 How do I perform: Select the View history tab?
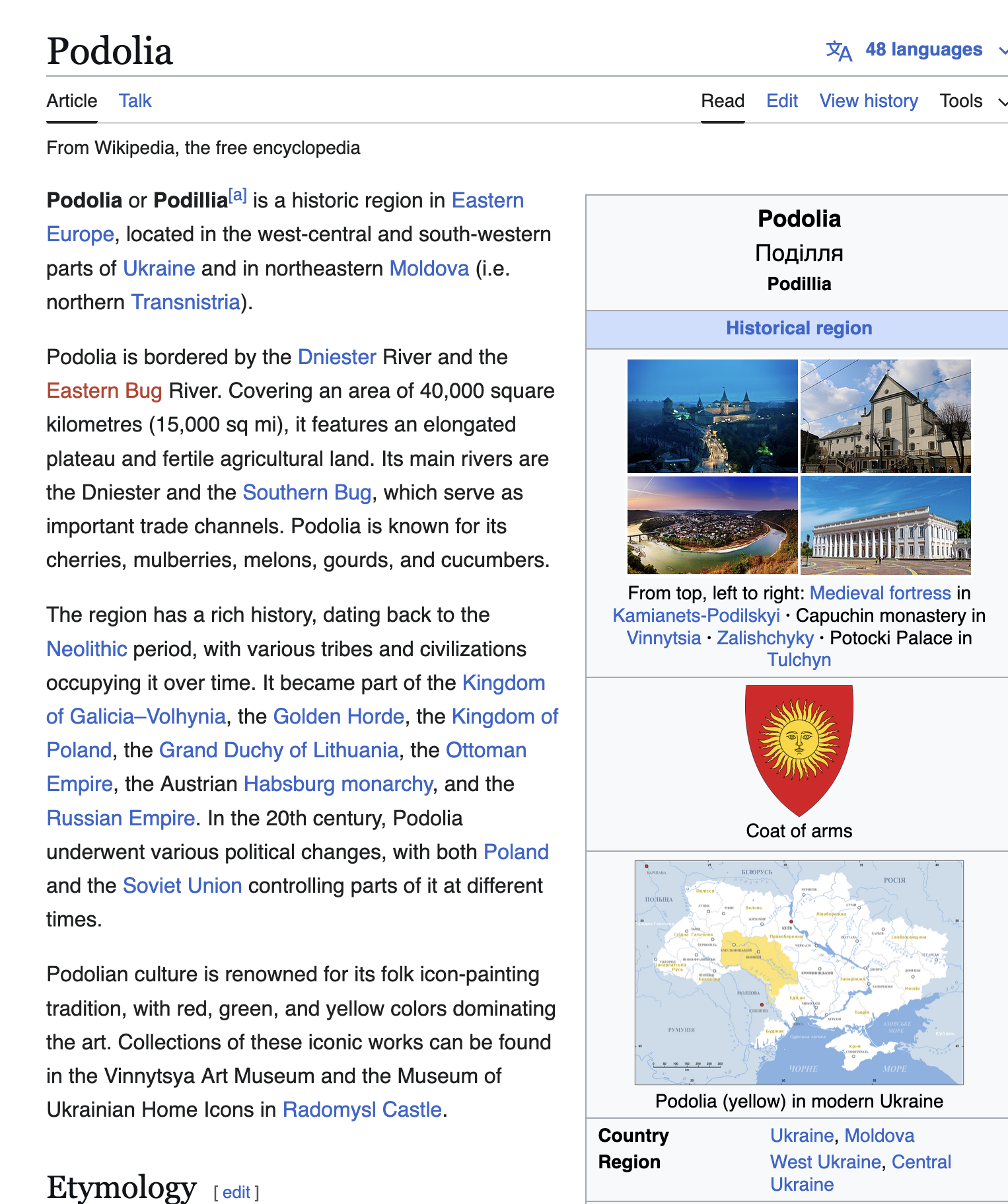coord(868,101)
